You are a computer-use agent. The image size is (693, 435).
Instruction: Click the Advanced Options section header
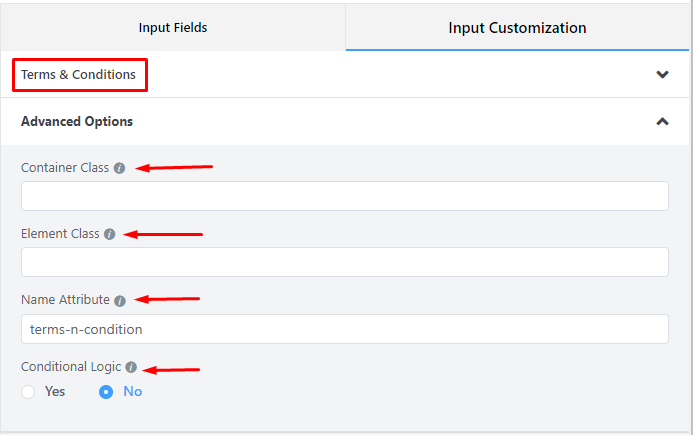77,122
